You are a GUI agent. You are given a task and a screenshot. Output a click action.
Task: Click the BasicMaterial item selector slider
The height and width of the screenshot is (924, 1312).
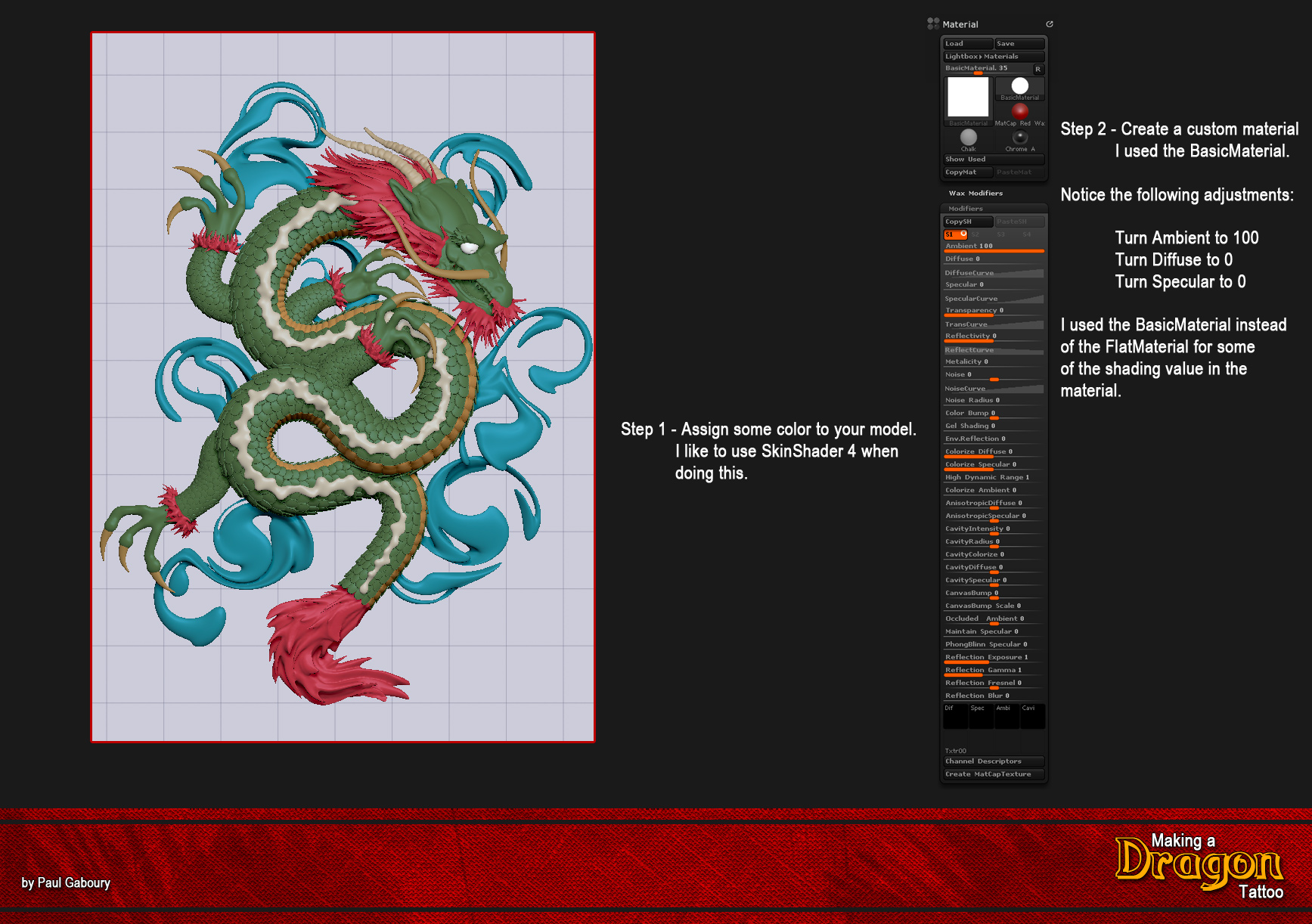[x=987, y=70]
